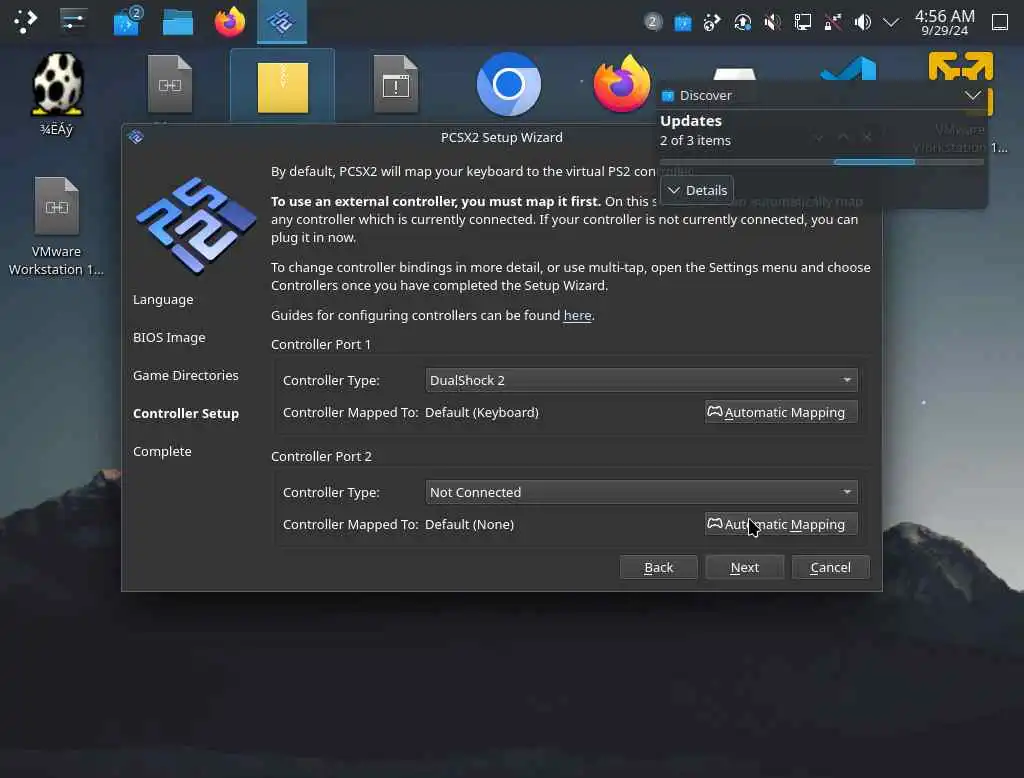
Task: Open System Settings from the taskbar
Action: 73,22
